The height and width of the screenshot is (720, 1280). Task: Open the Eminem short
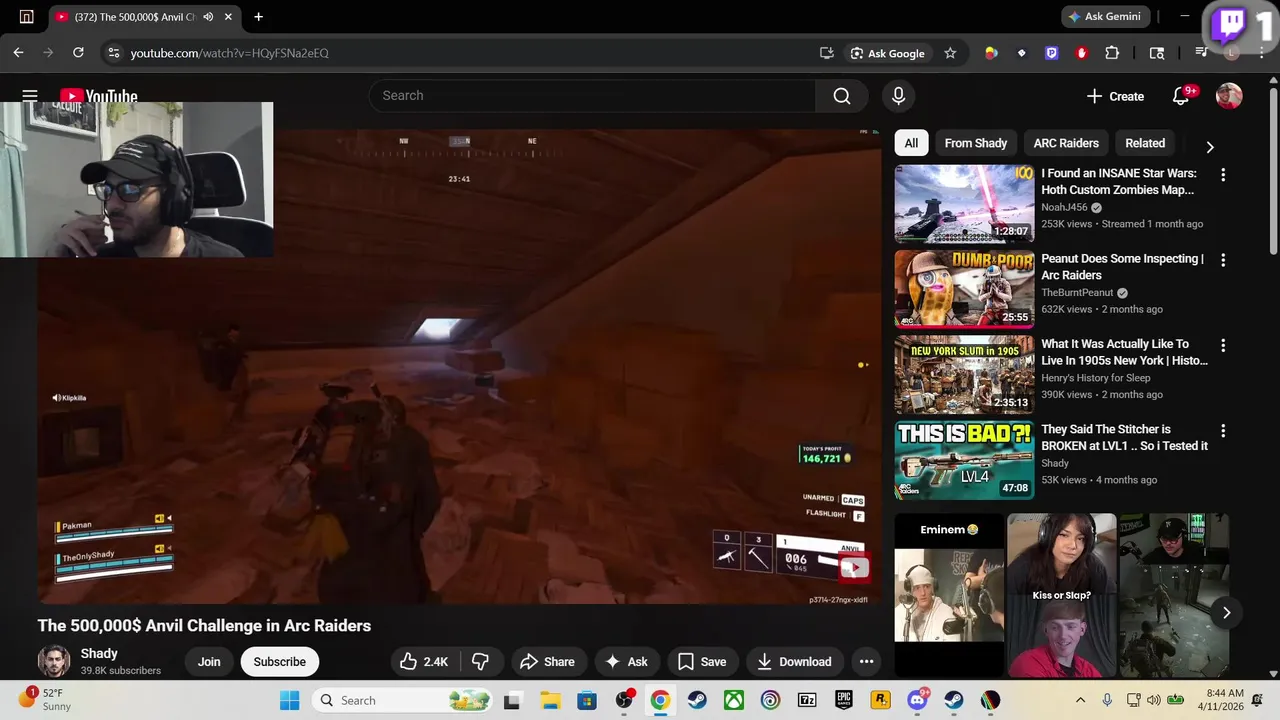pyautogui.click(x=949, y=595)
